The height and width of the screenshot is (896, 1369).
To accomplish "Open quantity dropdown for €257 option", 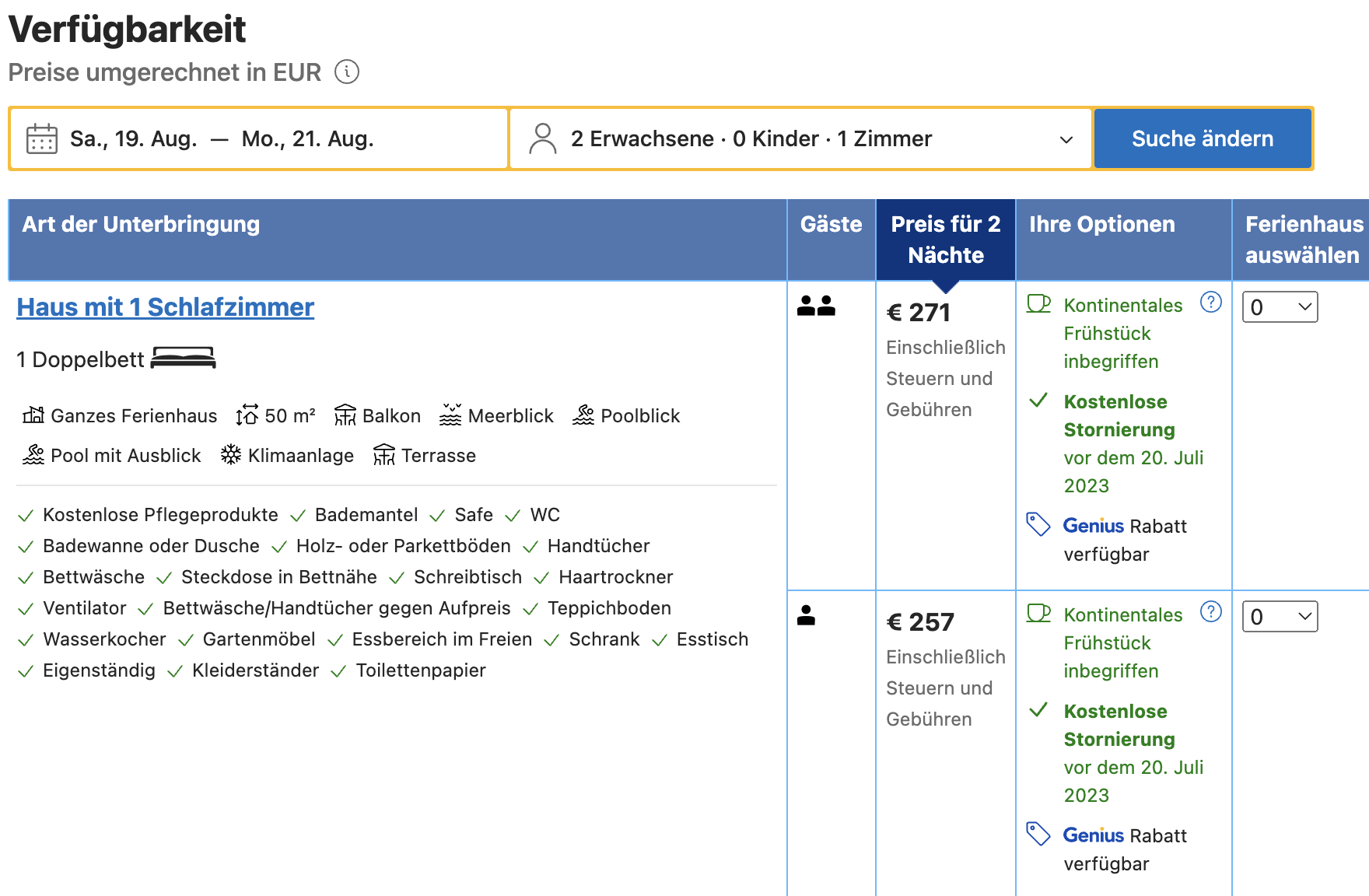I will [1280, 617].
